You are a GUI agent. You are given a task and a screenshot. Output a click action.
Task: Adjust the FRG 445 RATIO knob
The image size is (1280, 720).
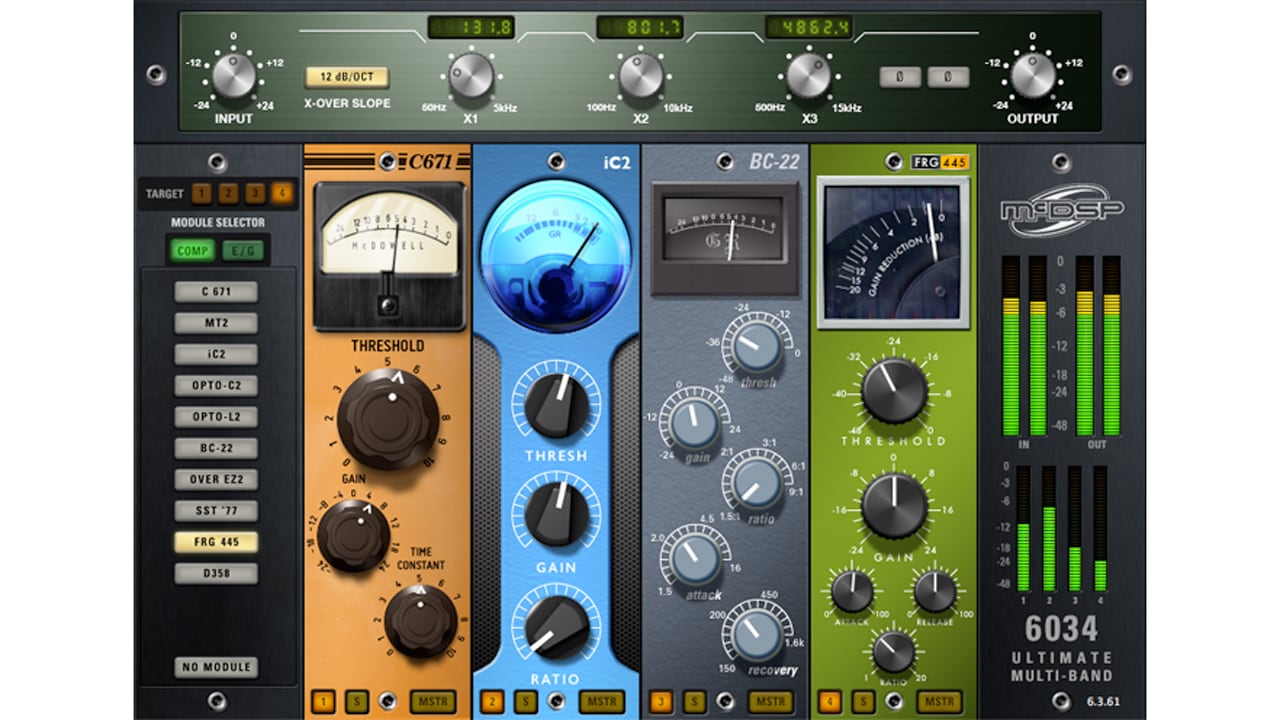point(893,652)
